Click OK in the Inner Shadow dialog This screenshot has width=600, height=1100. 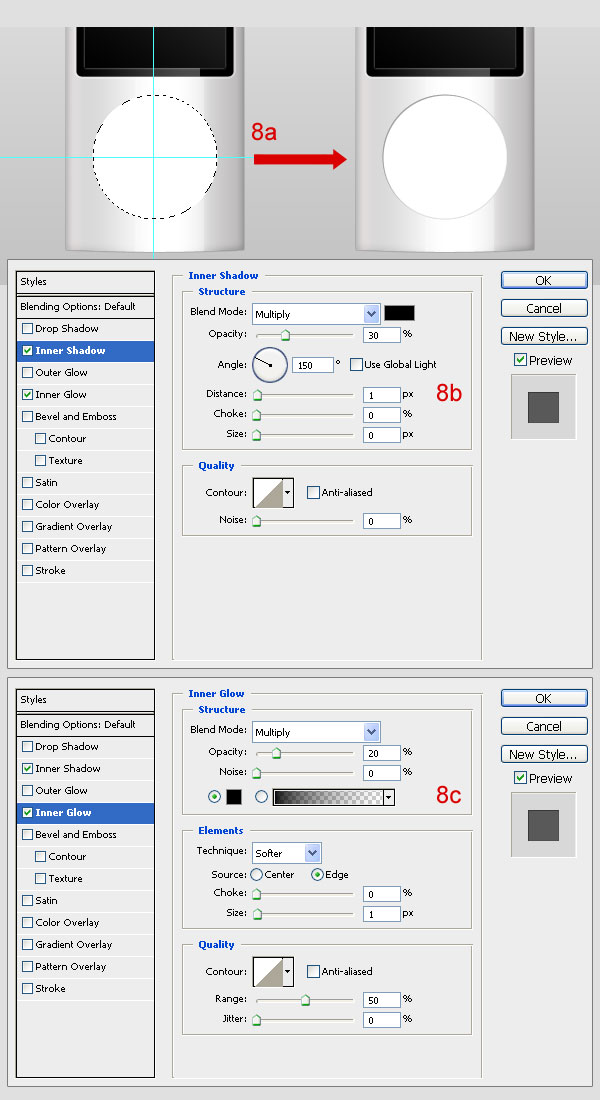[543, 281]
